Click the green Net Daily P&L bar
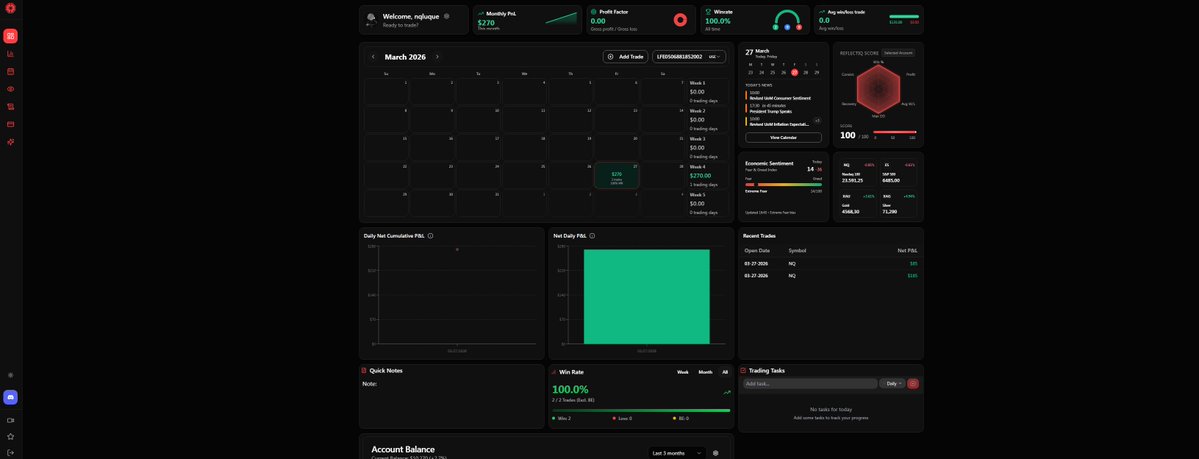The width and height of the screenshot is (1199, 459). 646,297
